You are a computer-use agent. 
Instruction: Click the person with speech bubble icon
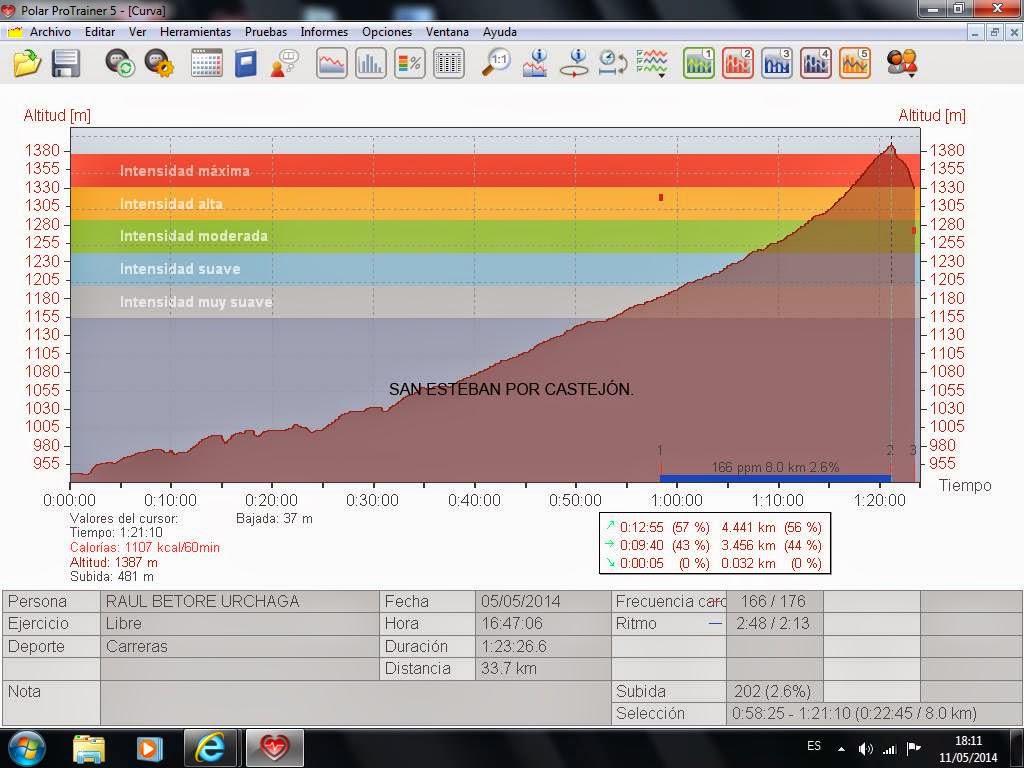[x=285, y=63]
